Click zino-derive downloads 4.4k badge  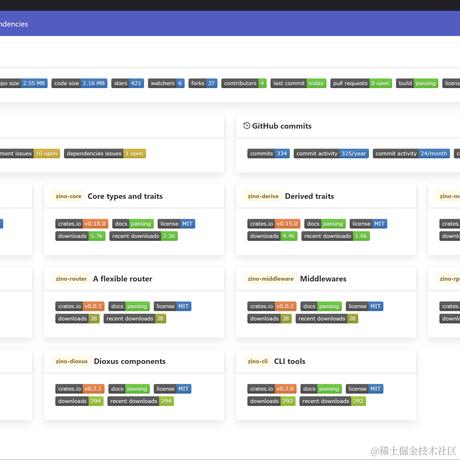pyautogui.click(x=272, y=236)
